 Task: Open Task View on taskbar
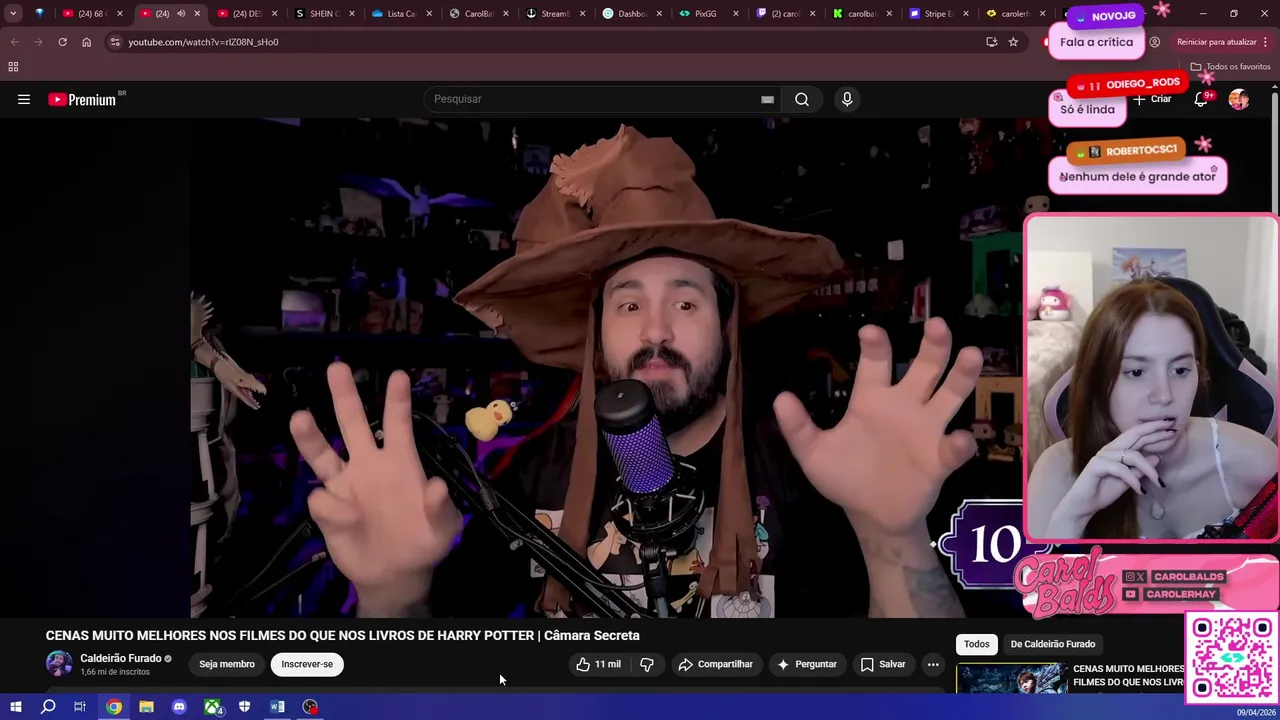pyautogui.click(x=80, y=707)
